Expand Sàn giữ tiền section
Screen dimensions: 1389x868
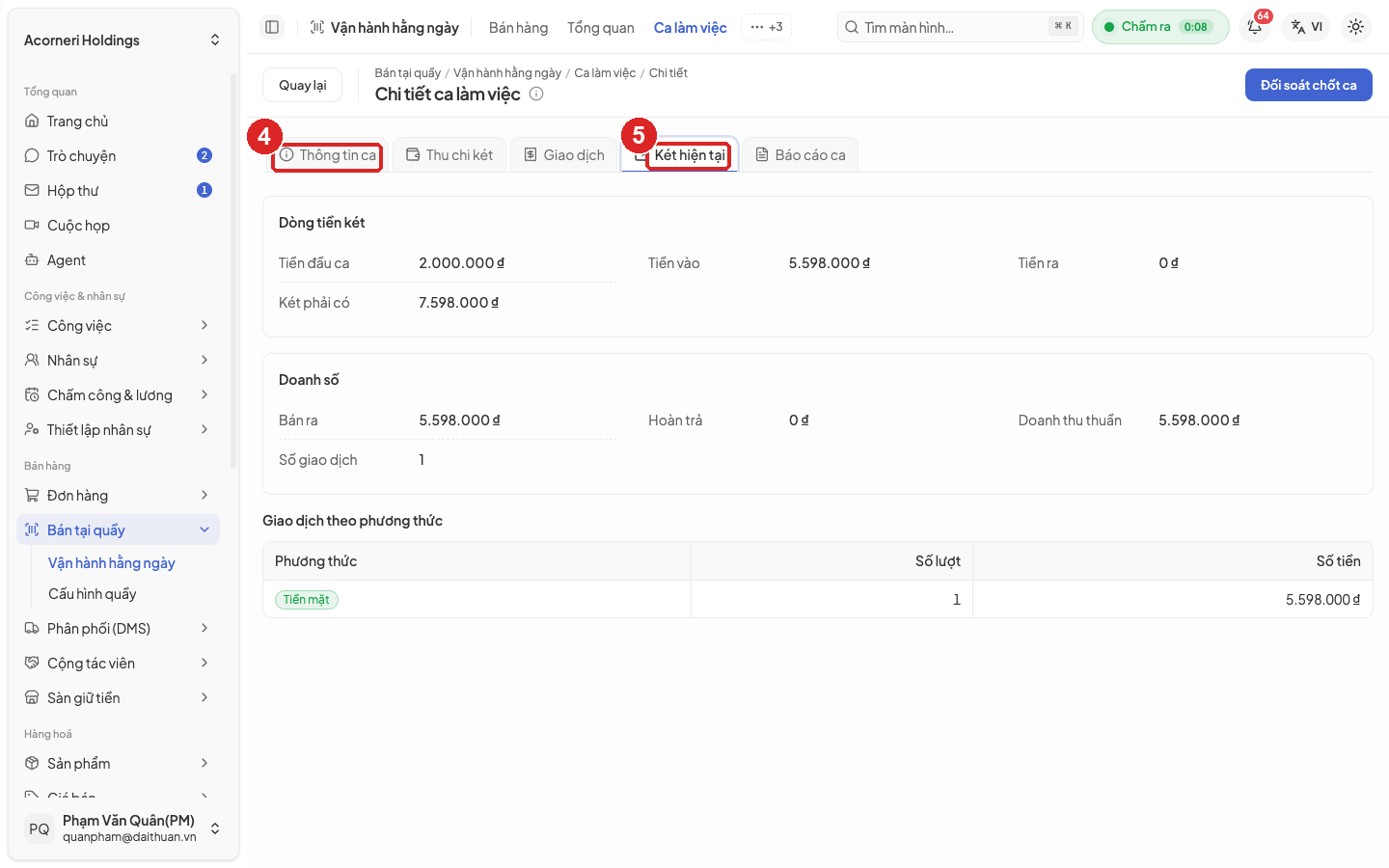[118, 698]
